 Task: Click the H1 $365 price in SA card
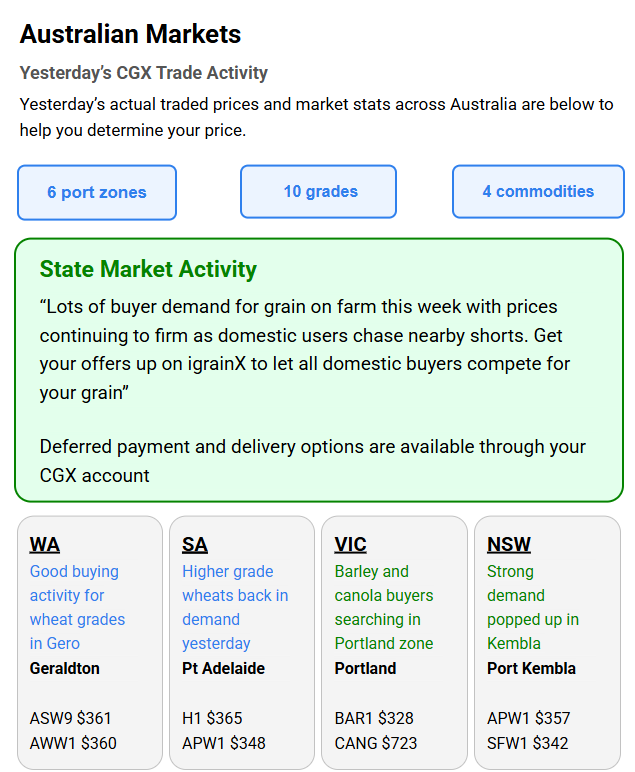point(212,718)
